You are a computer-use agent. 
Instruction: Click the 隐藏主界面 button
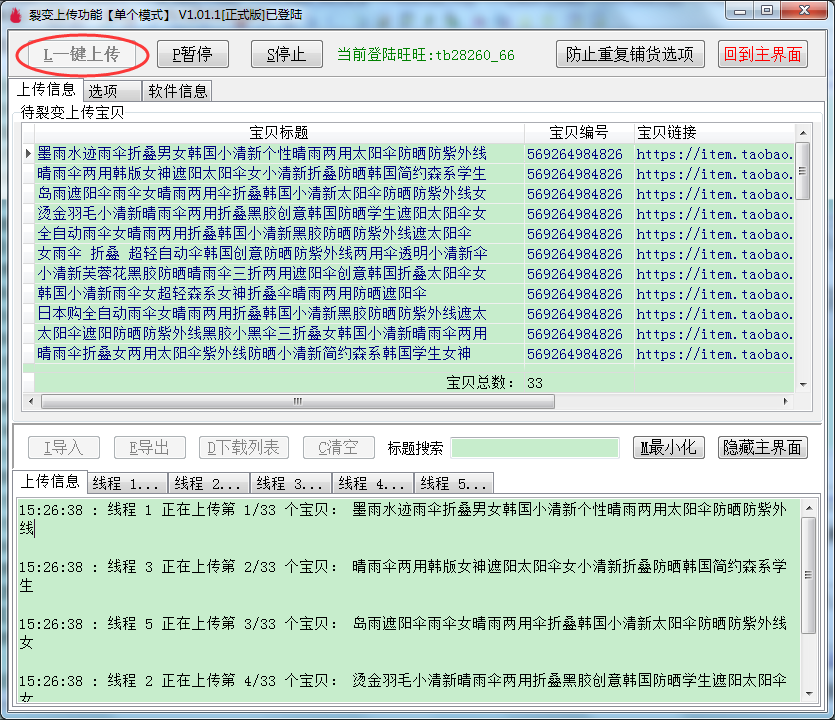pos(763,448)
